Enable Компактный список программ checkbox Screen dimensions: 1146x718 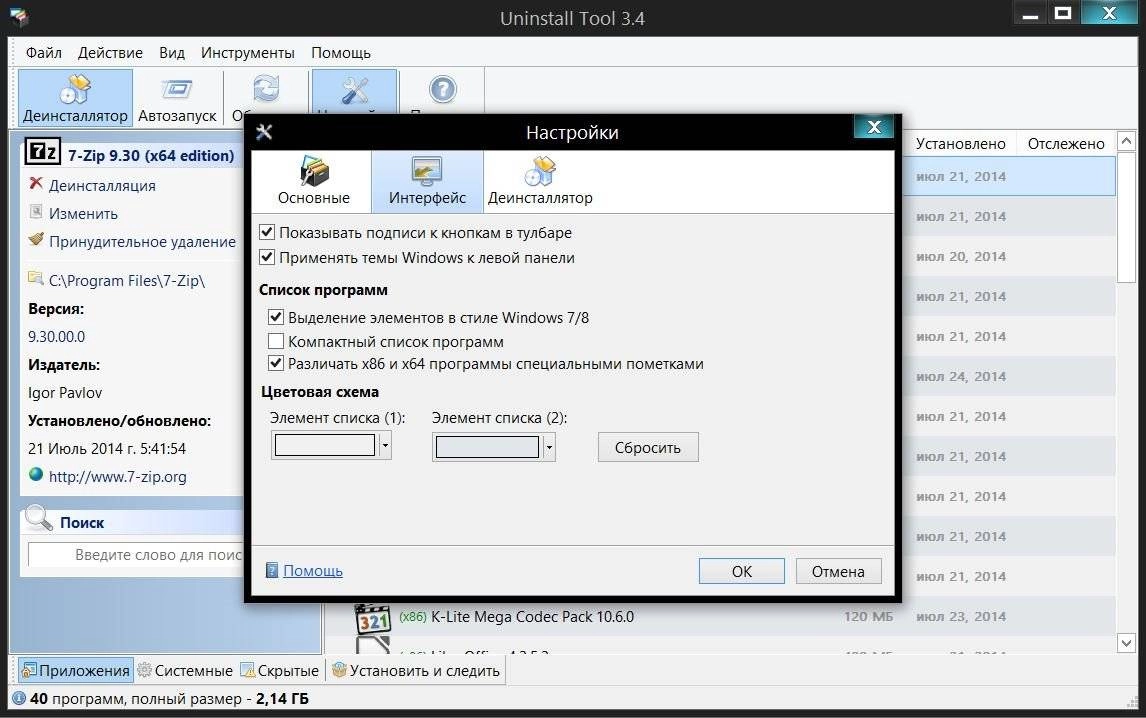(x=276, y=341)
